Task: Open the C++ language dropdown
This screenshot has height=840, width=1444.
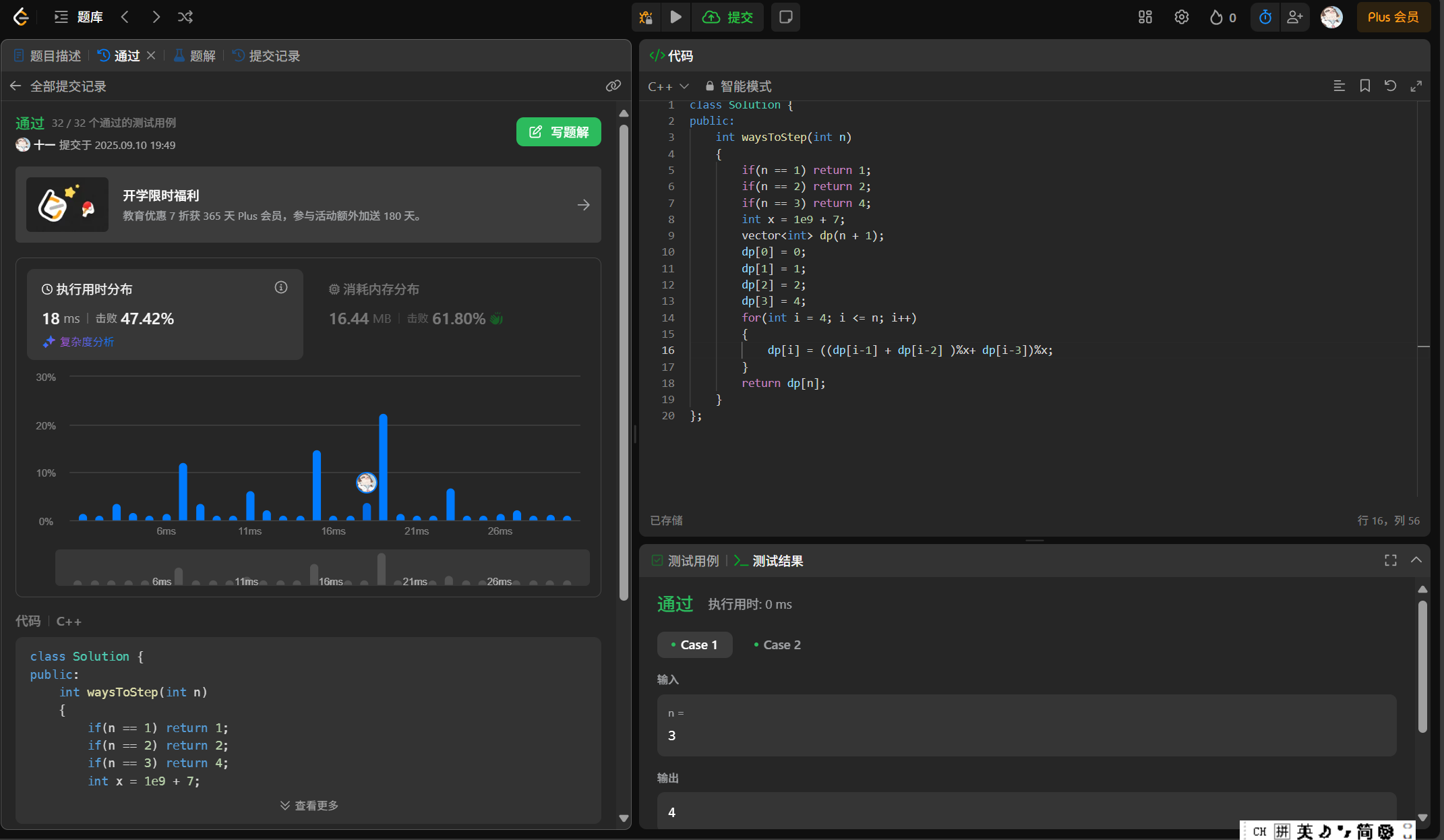Action: tap(667, 87)
